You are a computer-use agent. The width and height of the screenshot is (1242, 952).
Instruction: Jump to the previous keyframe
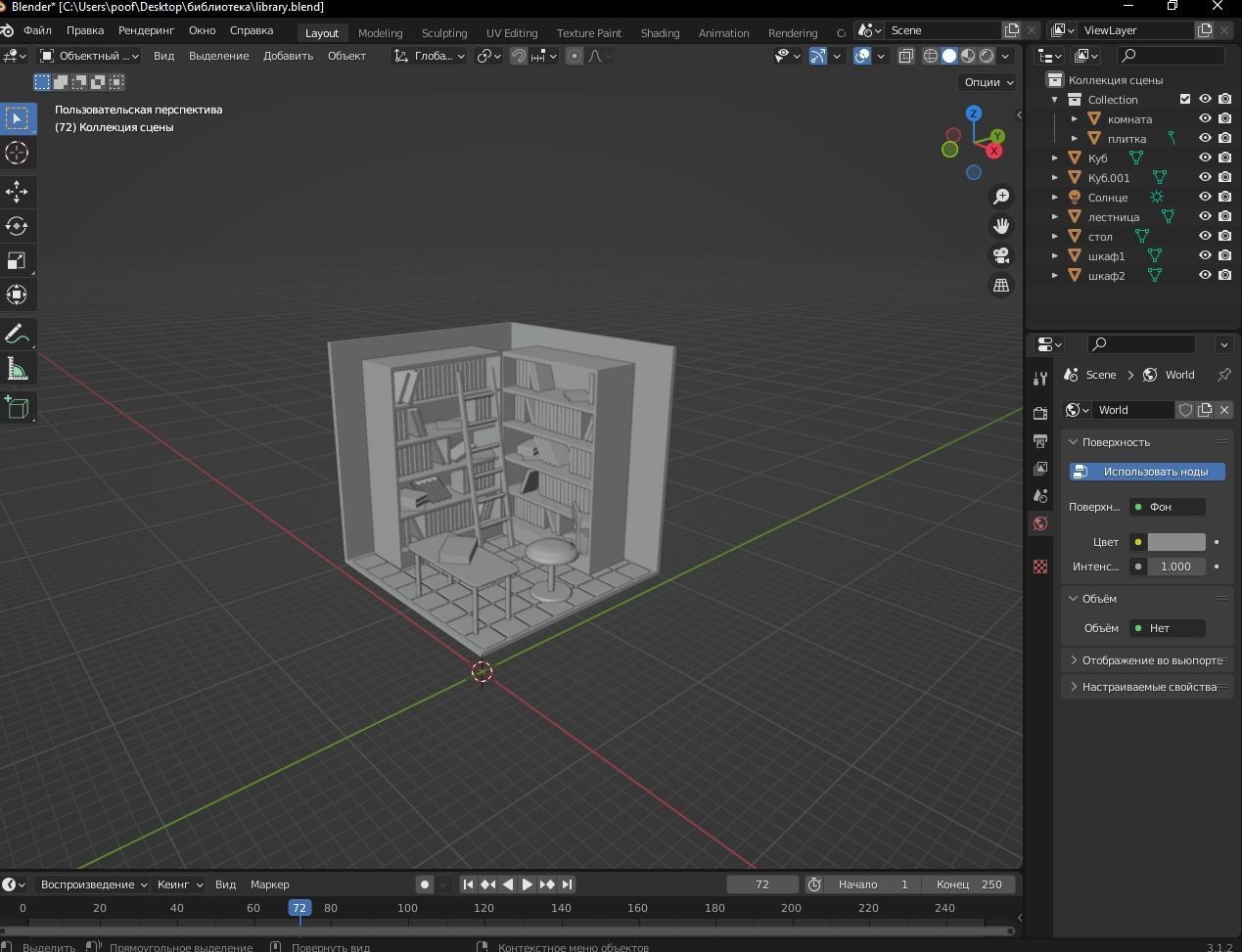[487, 884]
